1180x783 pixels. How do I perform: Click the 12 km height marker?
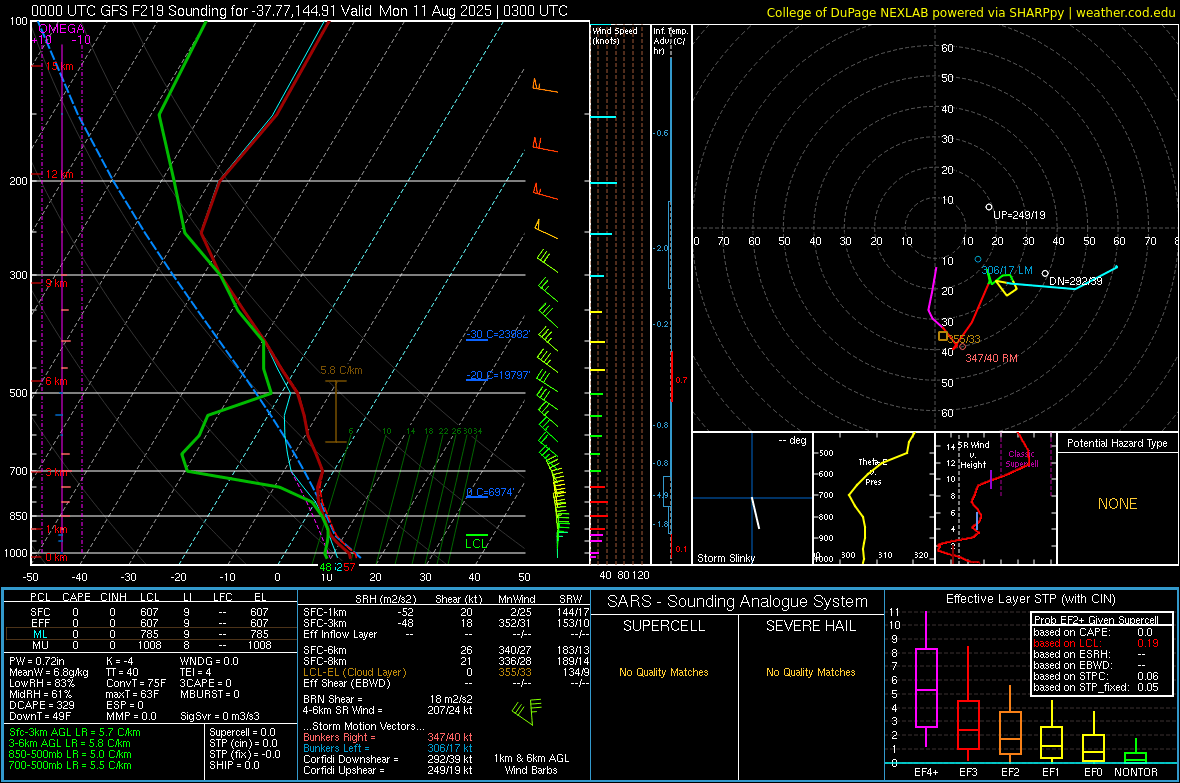pyautogui.click(x=57, y=174)
